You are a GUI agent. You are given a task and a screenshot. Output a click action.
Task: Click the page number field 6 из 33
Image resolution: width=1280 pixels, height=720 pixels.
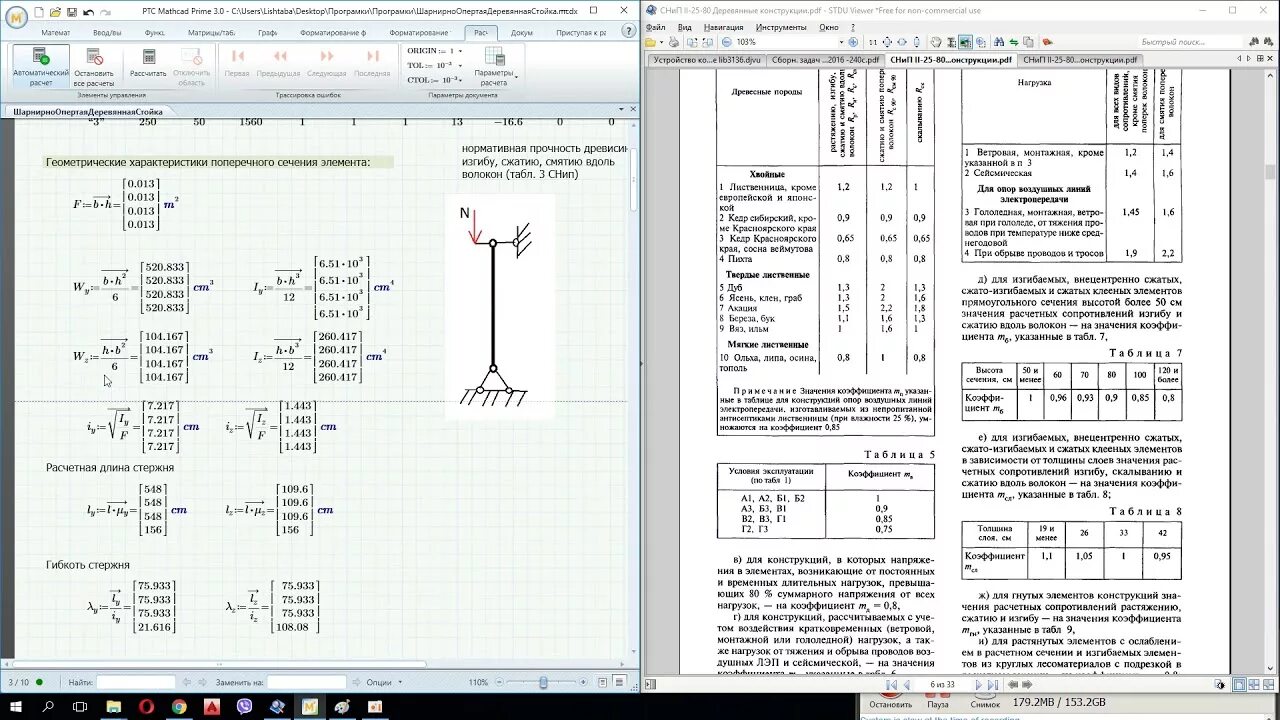(x=942, y=684)
